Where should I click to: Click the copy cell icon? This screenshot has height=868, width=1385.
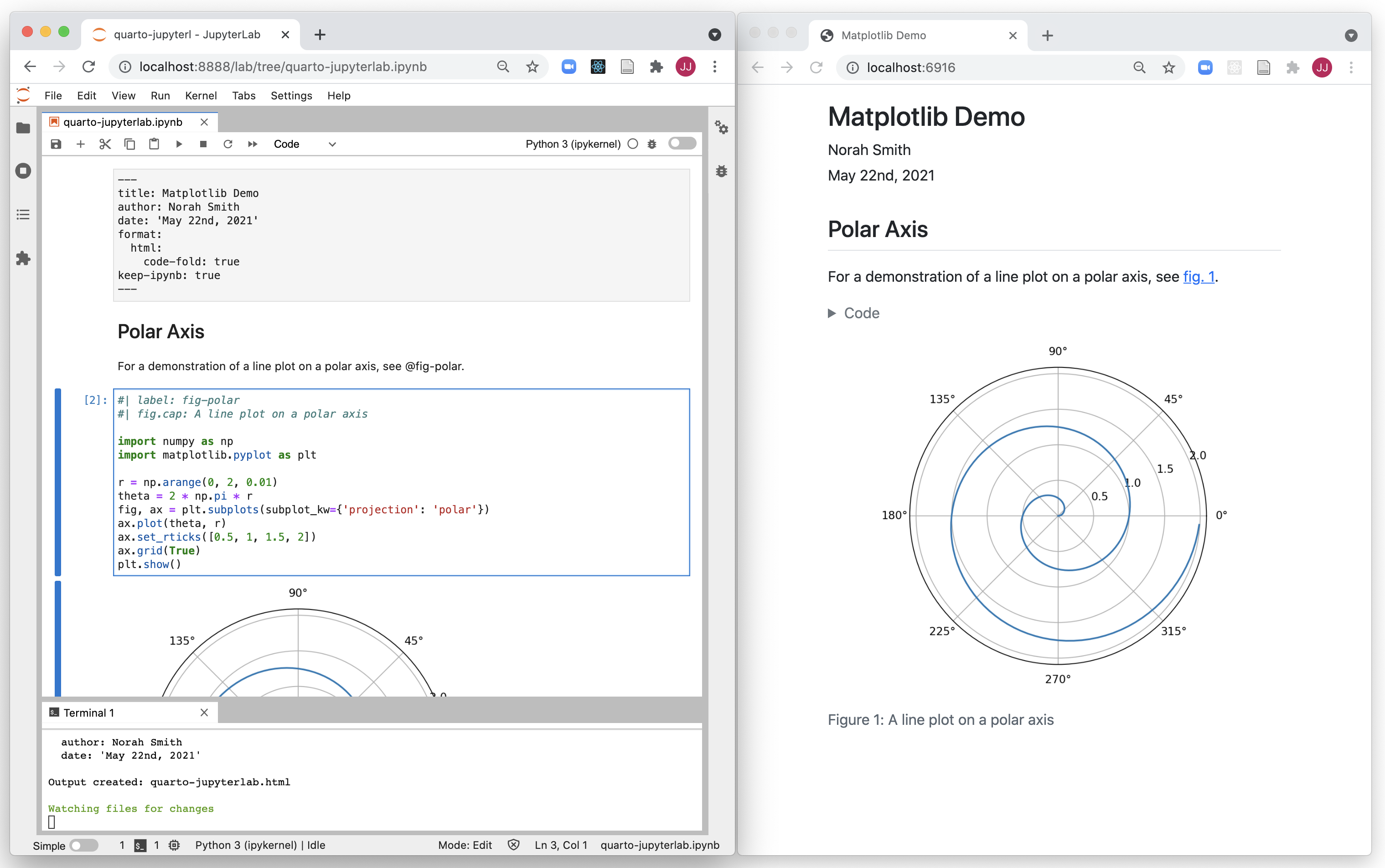[128, 144]
